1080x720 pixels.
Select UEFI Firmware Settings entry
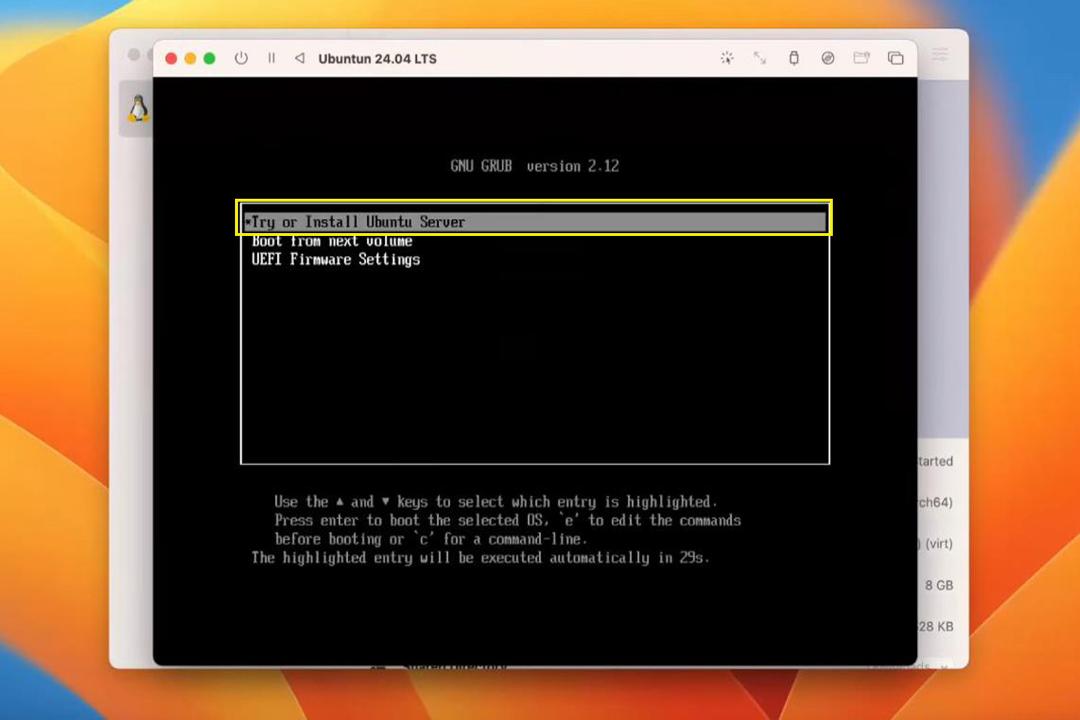pos(335,260)
